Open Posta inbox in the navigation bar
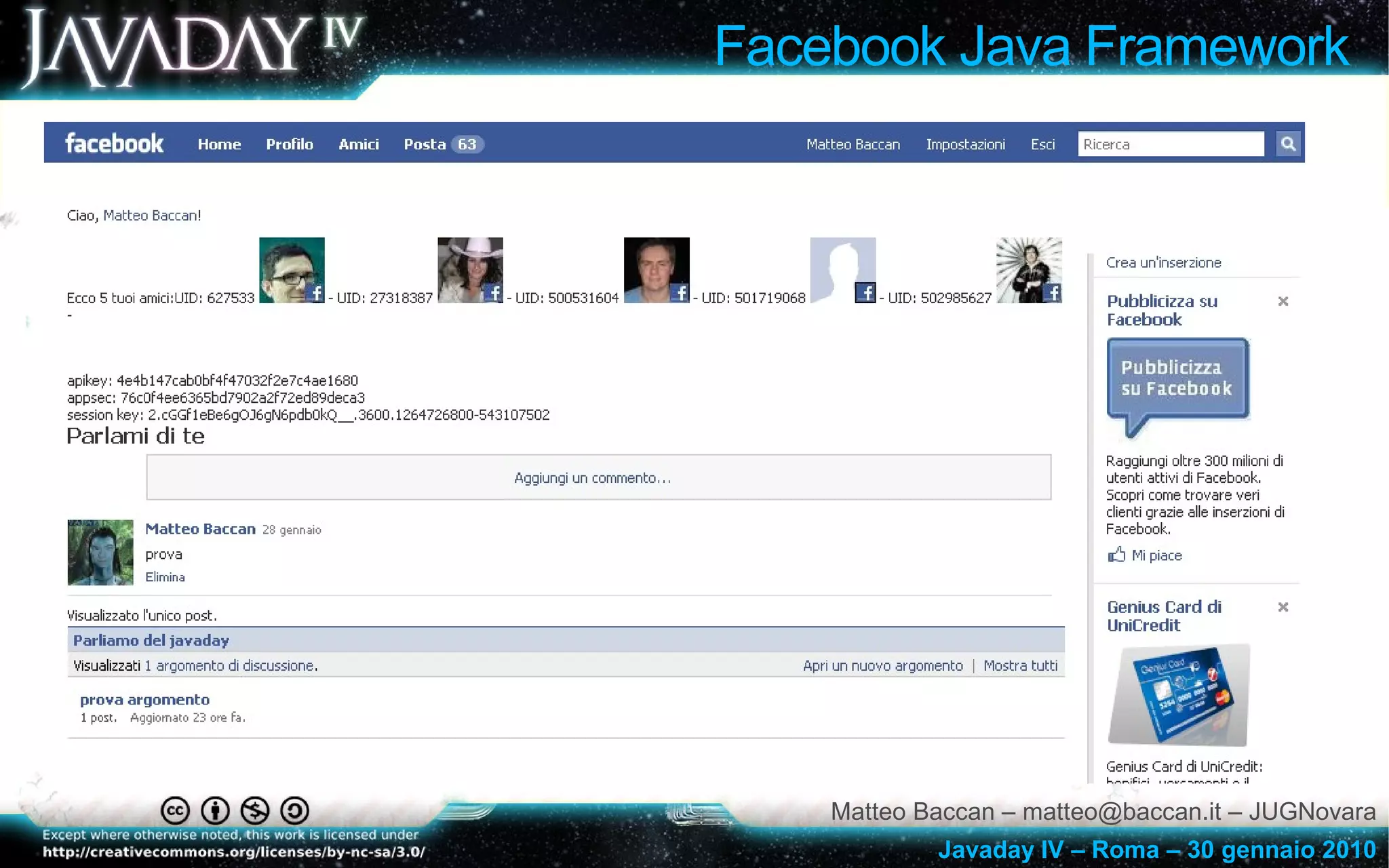 (x=425, y=144)
